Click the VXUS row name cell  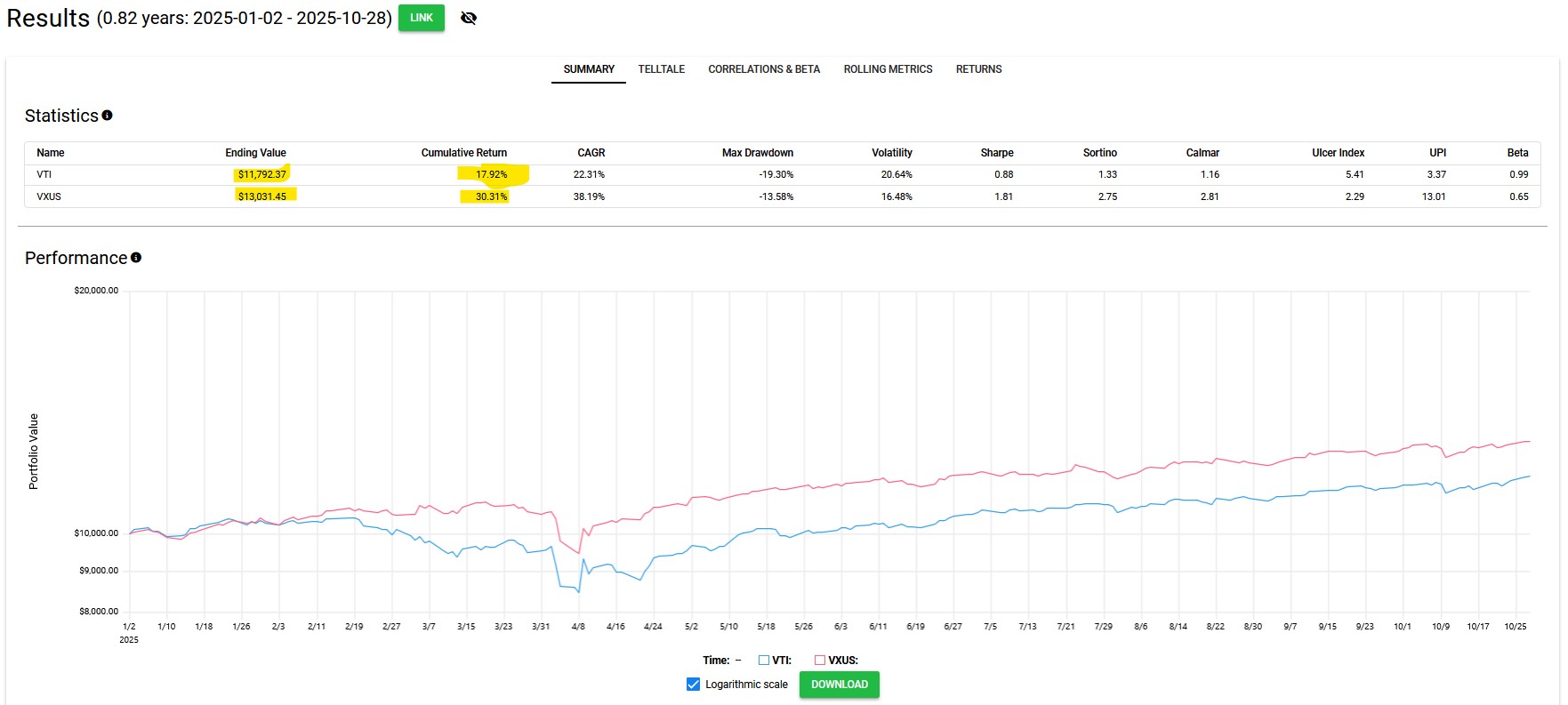tap(49, 196)
